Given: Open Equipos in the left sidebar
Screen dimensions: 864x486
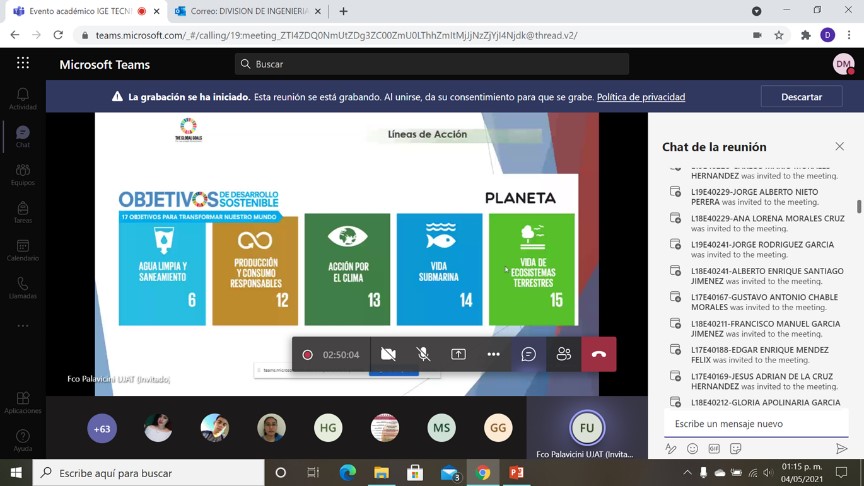Looking at the screenshot, I should coord(23,174).
